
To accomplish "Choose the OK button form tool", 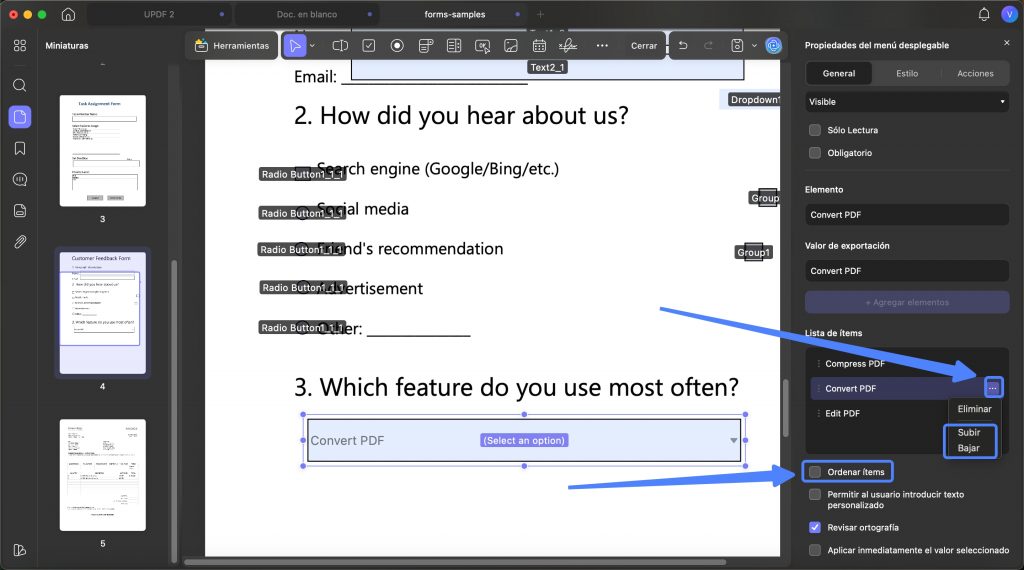I will [483, 46].
